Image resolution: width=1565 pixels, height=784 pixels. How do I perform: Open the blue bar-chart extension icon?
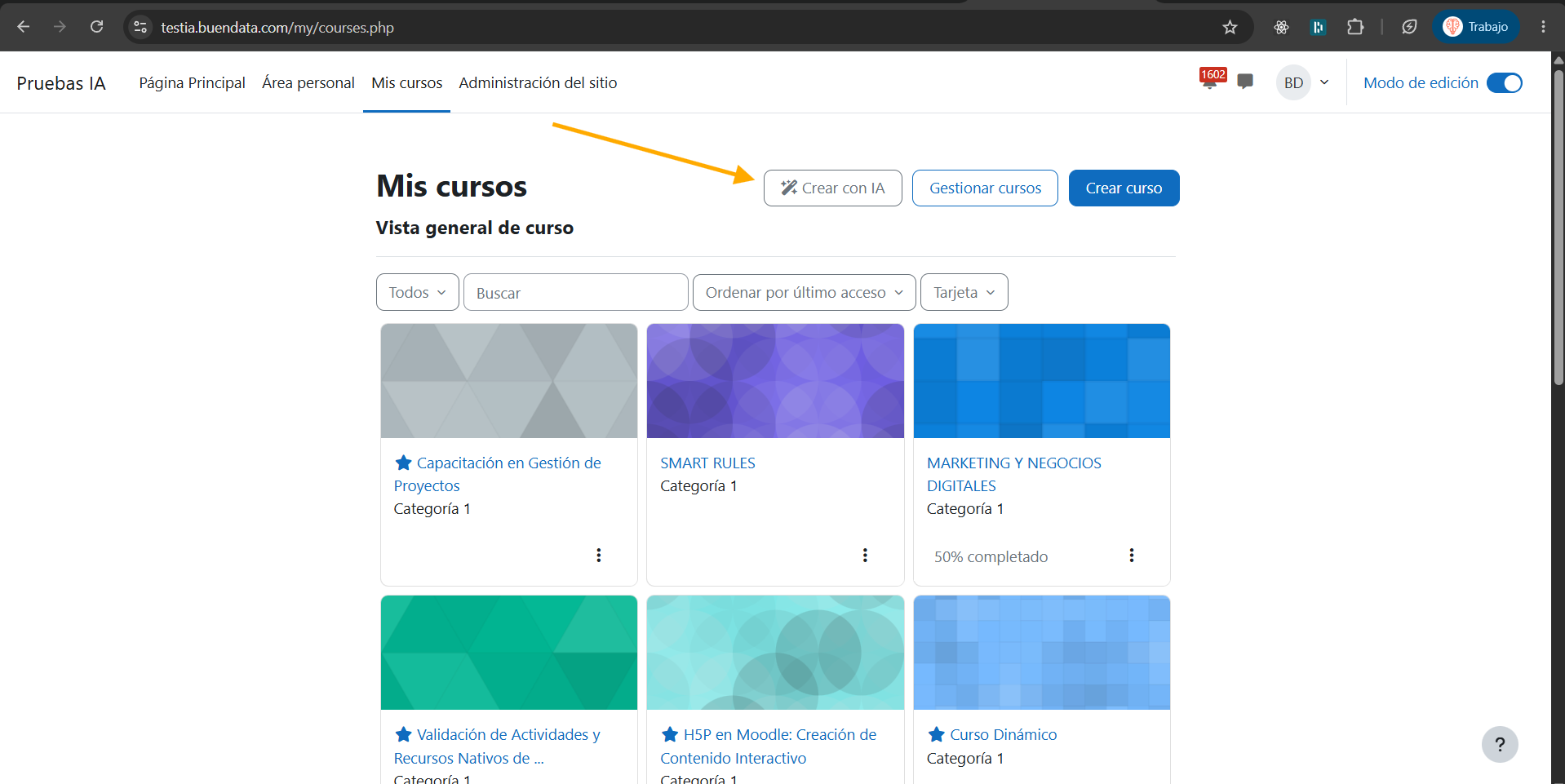[1318, 27]
